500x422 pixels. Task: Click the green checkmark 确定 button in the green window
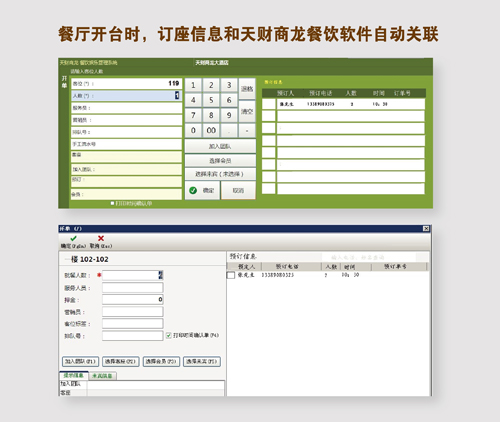[202, 190]
